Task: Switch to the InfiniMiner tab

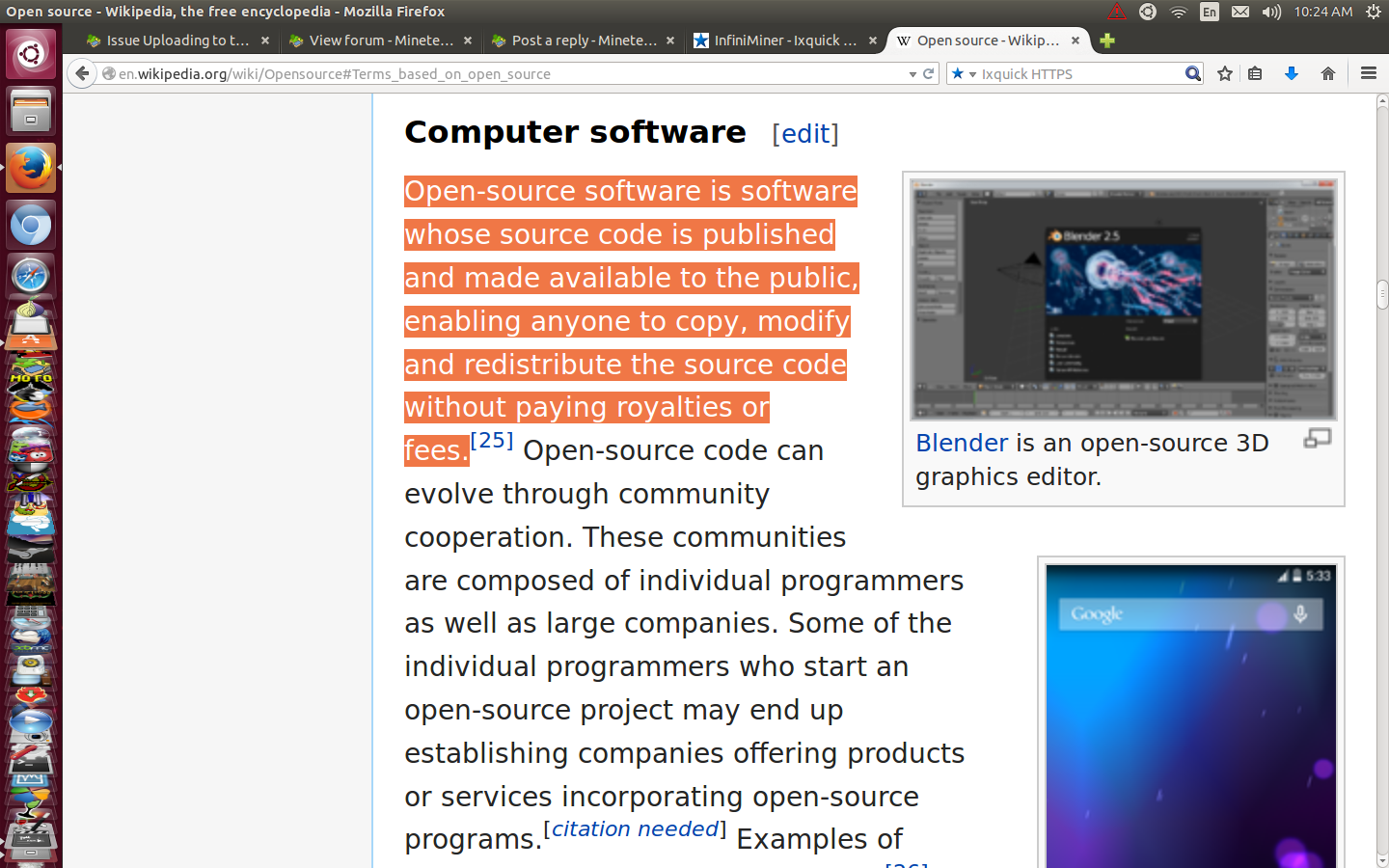Action: [x=781, y=41]
